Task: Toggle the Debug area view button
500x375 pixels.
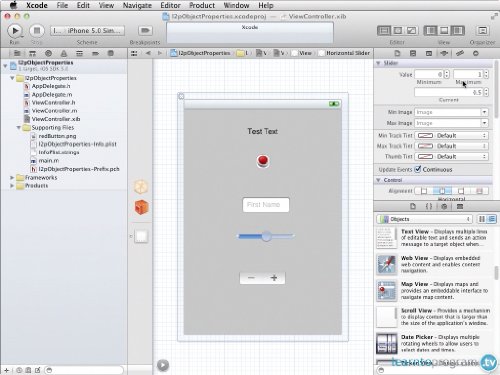Action: (x=444, y=31)
